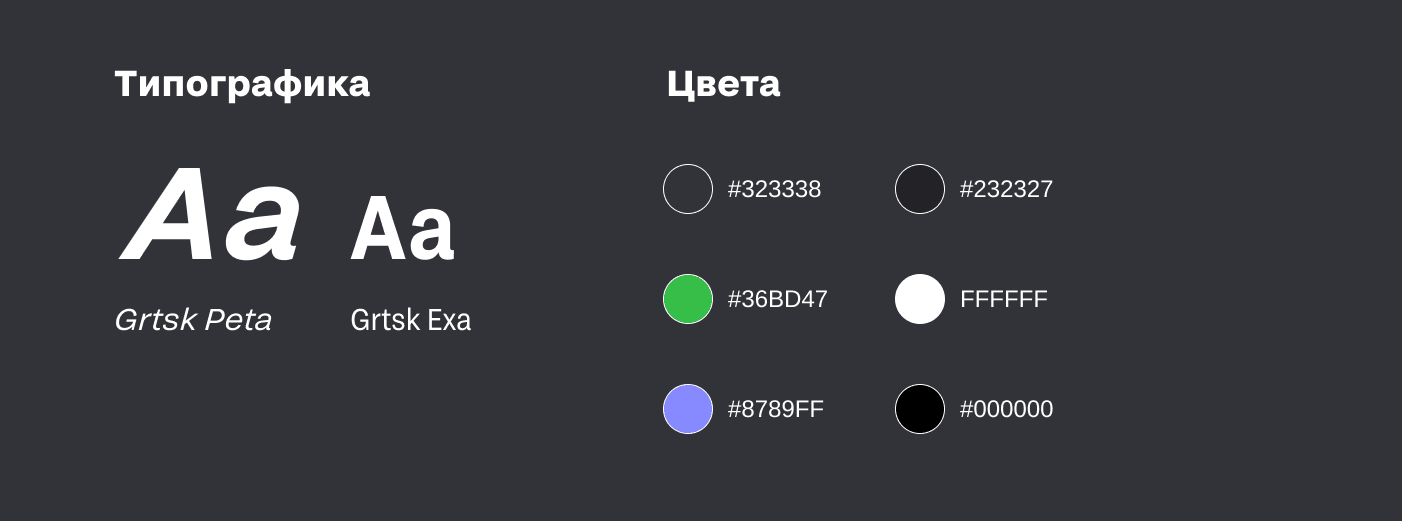Select the Grtsk Exa font name

410,320
